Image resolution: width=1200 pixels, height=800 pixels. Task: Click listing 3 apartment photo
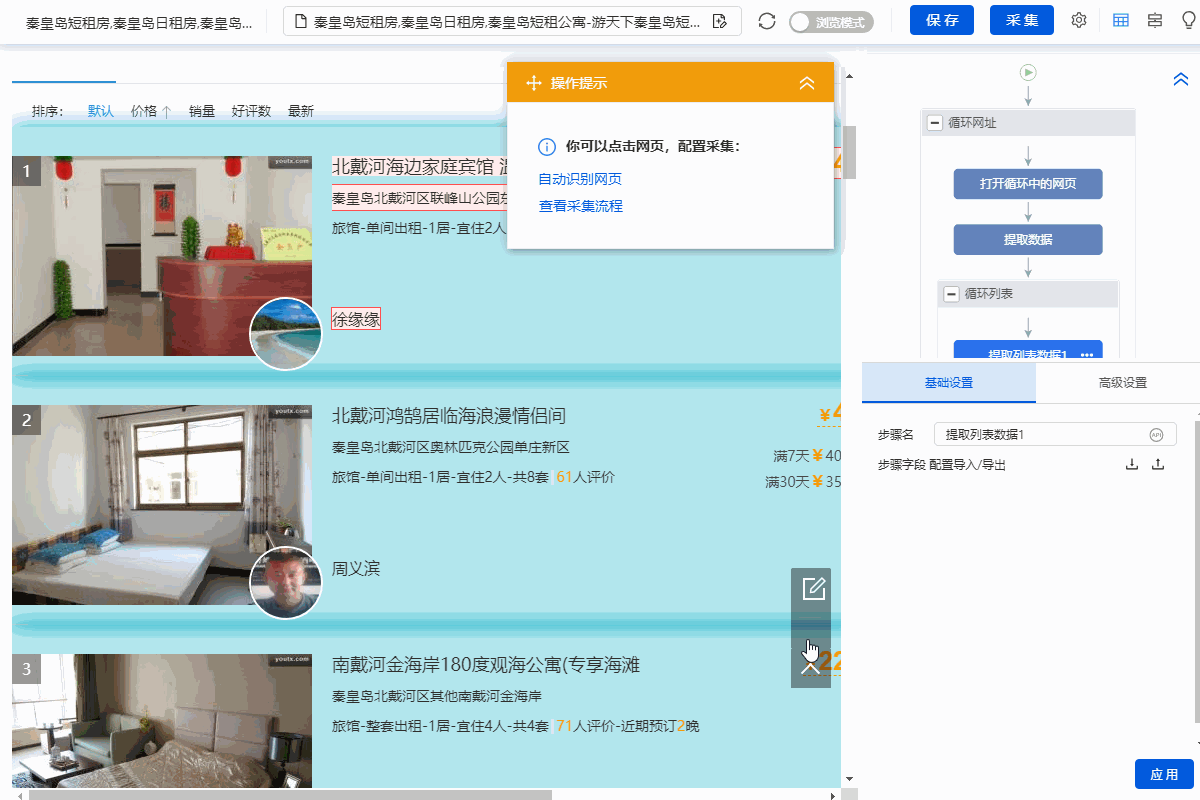(162, 721)
